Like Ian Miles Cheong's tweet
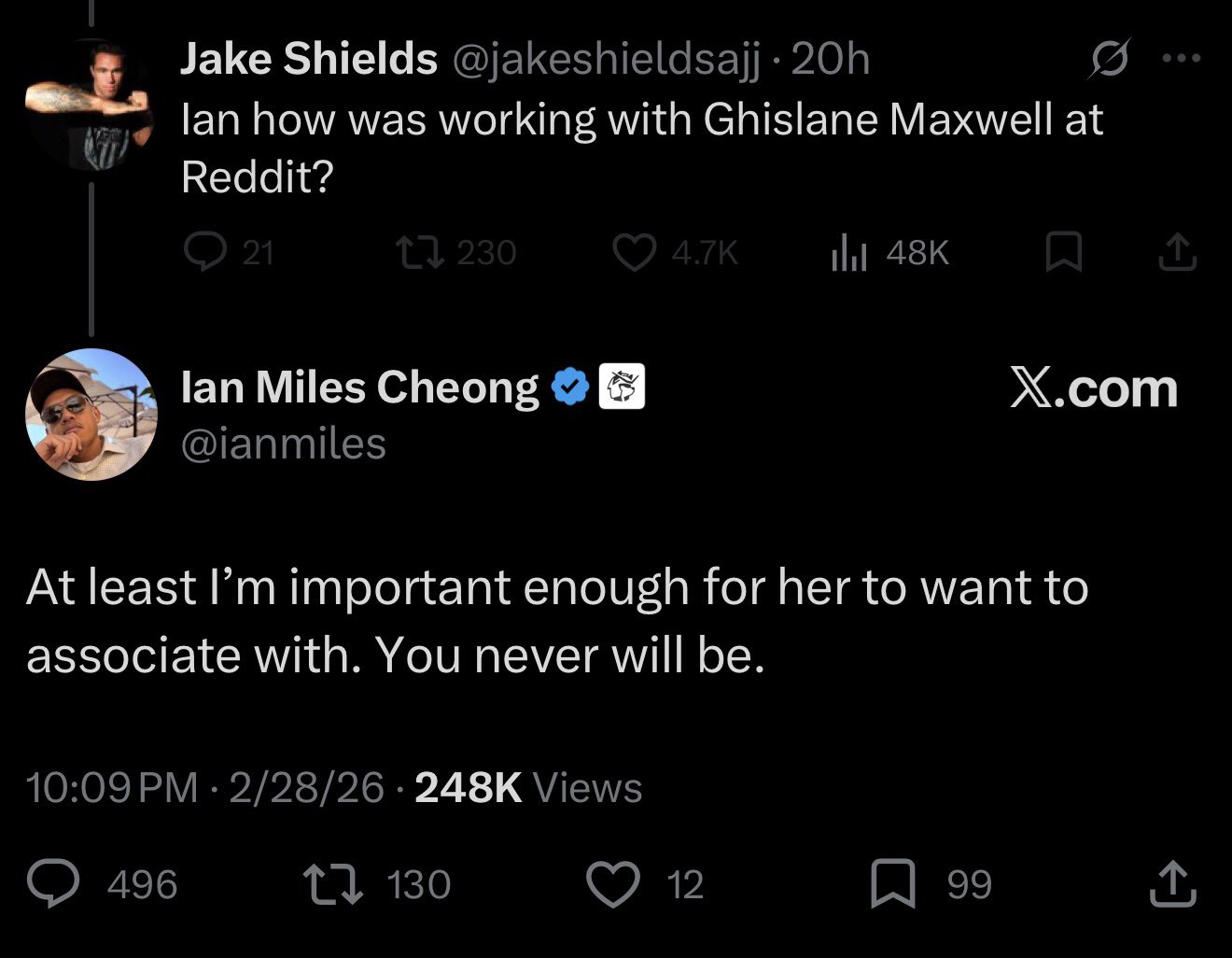The width and height of the screenshot is (1232, 958). coord(613,884)
